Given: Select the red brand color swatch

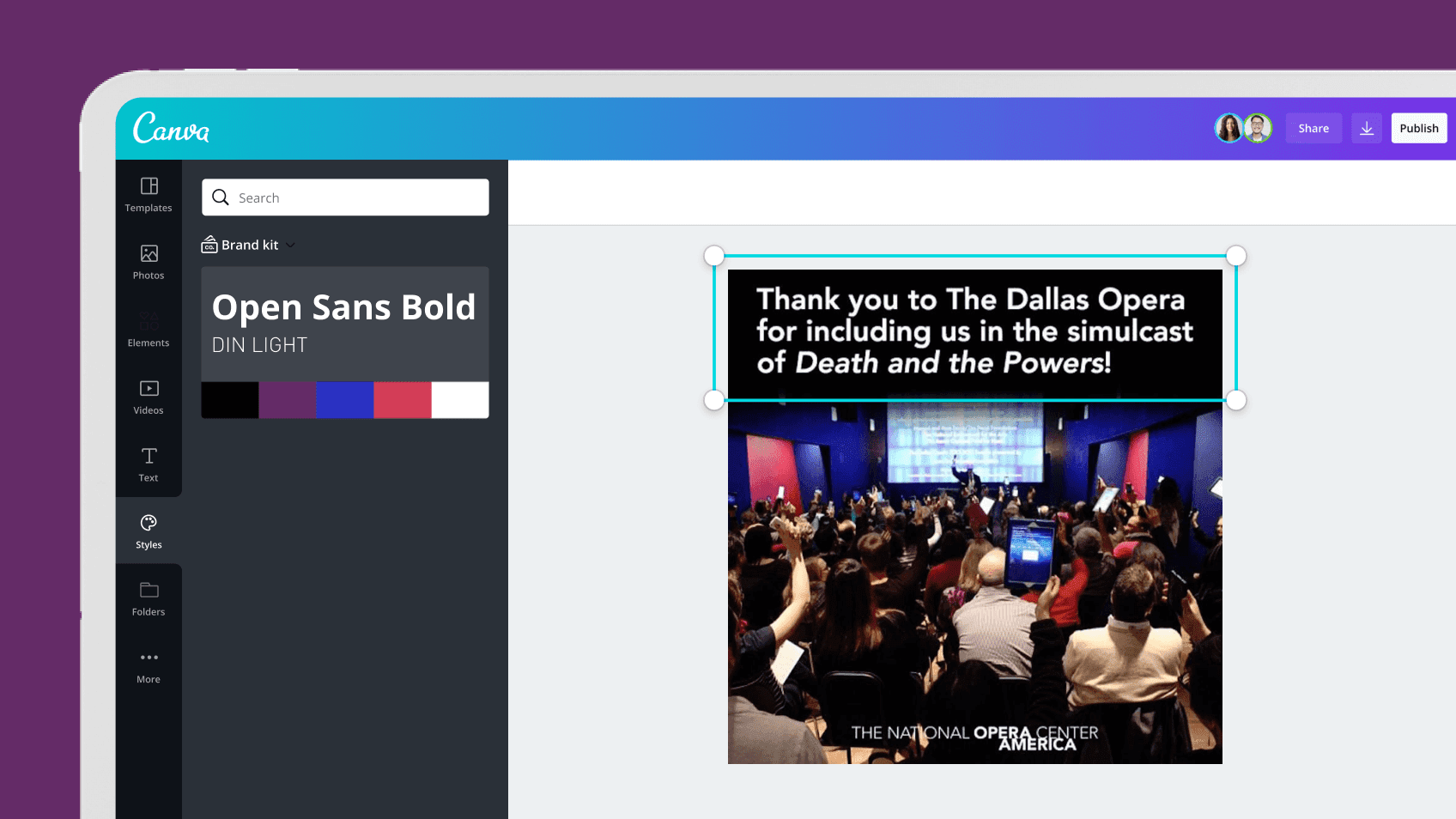Looking at the screenshot, I should click(x=402, y=400).
